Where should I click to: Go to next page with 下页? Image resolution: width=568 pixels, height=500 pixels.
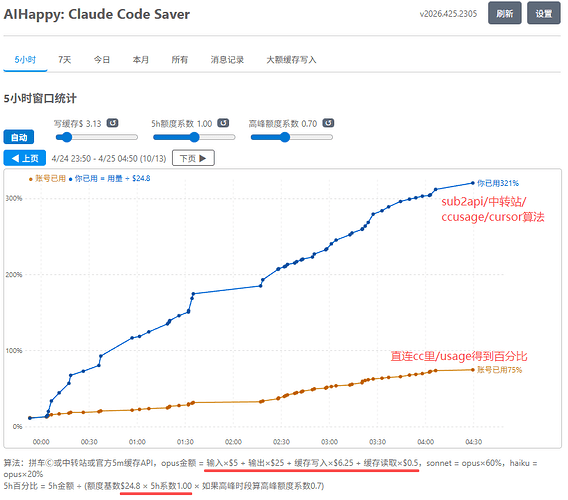193,158
